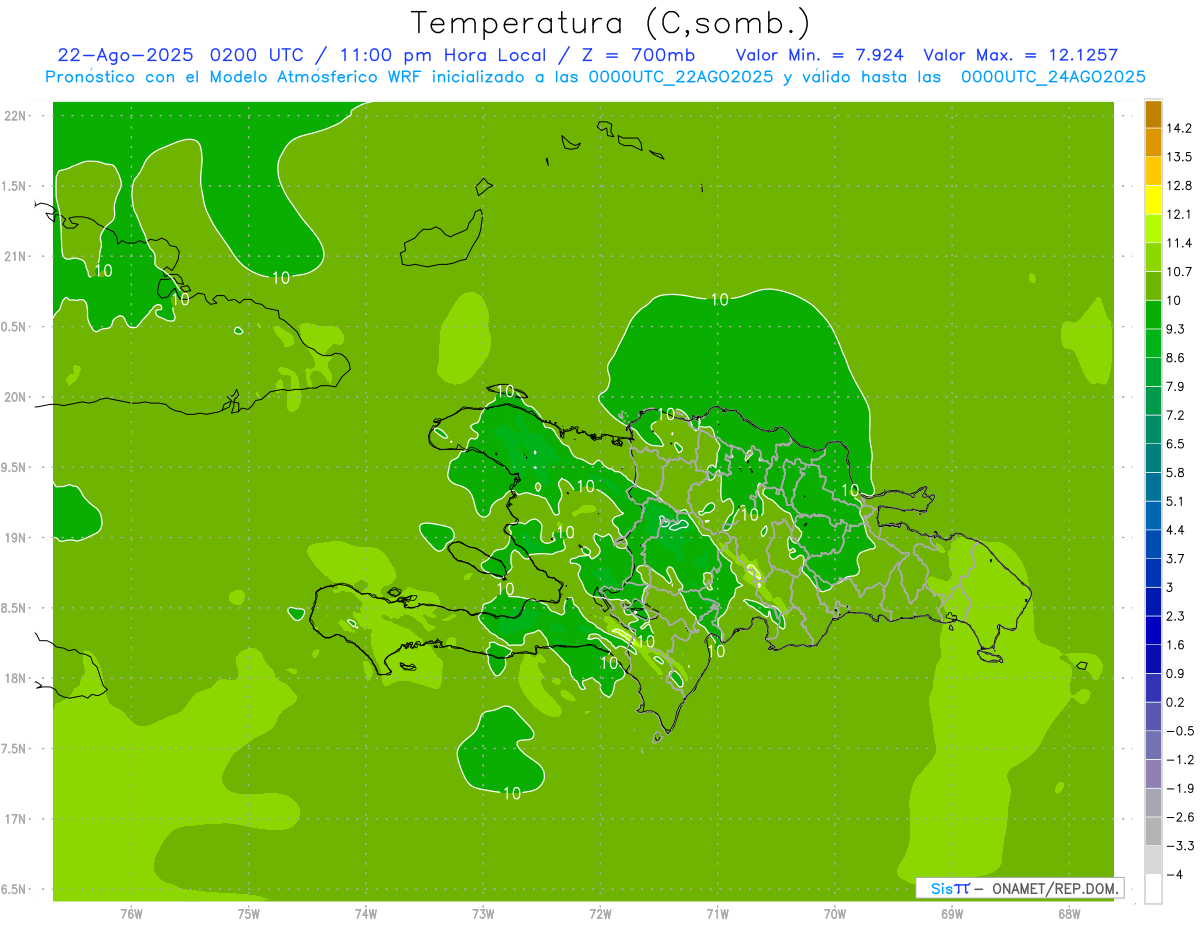Viewport: 1200px width, 927px height.
Task: Click the grey swatch between -3.3 and -2.6
Action: [1153, 832]
